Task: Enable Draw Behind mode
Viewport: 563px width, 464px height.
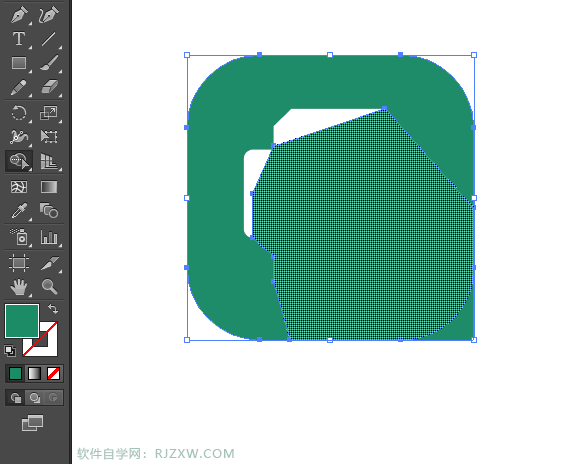Action: (34, 398)
